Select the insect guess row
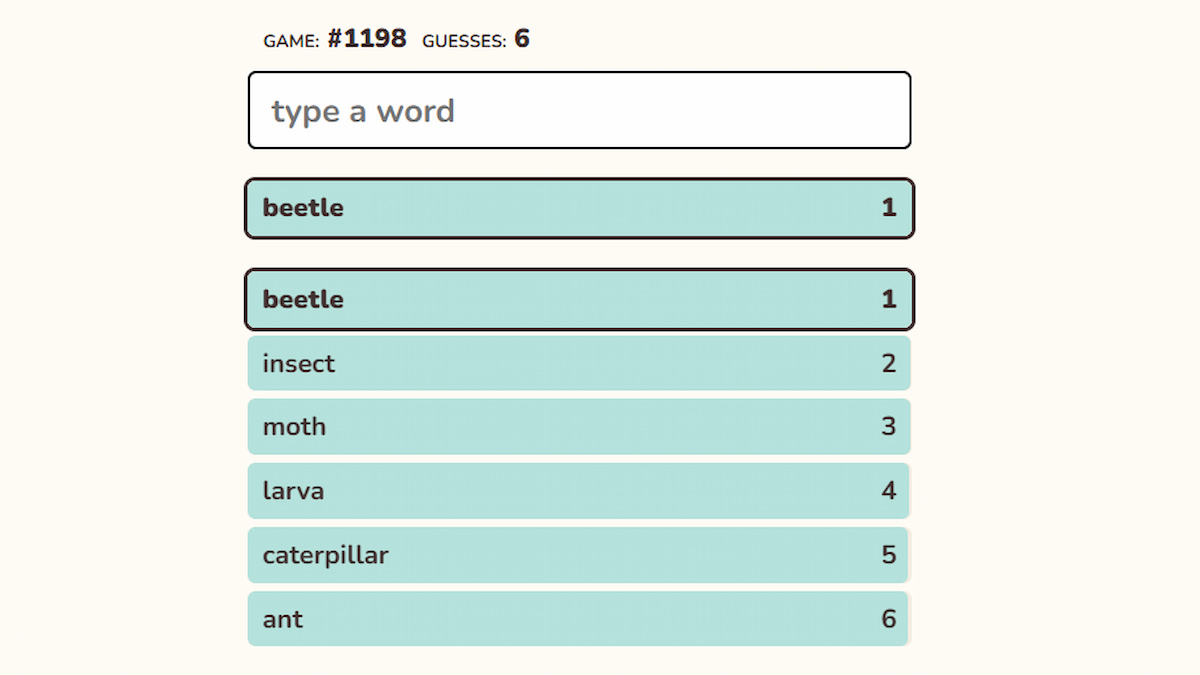The width and height of the screenshot is (1200, 675). pyautogui.click(x=579, y=363)
